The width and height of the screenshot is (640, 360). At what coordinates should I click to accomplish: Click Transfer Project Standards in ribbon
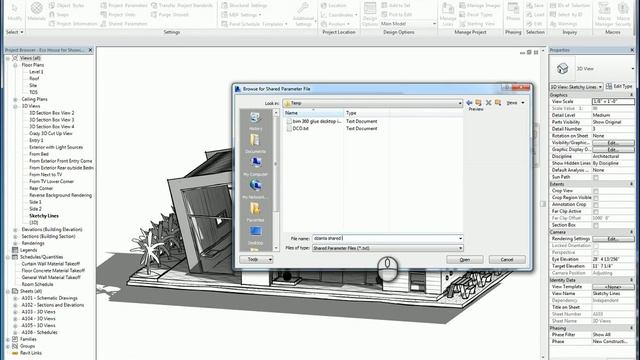pyautogui.click(x=182, y=5)
